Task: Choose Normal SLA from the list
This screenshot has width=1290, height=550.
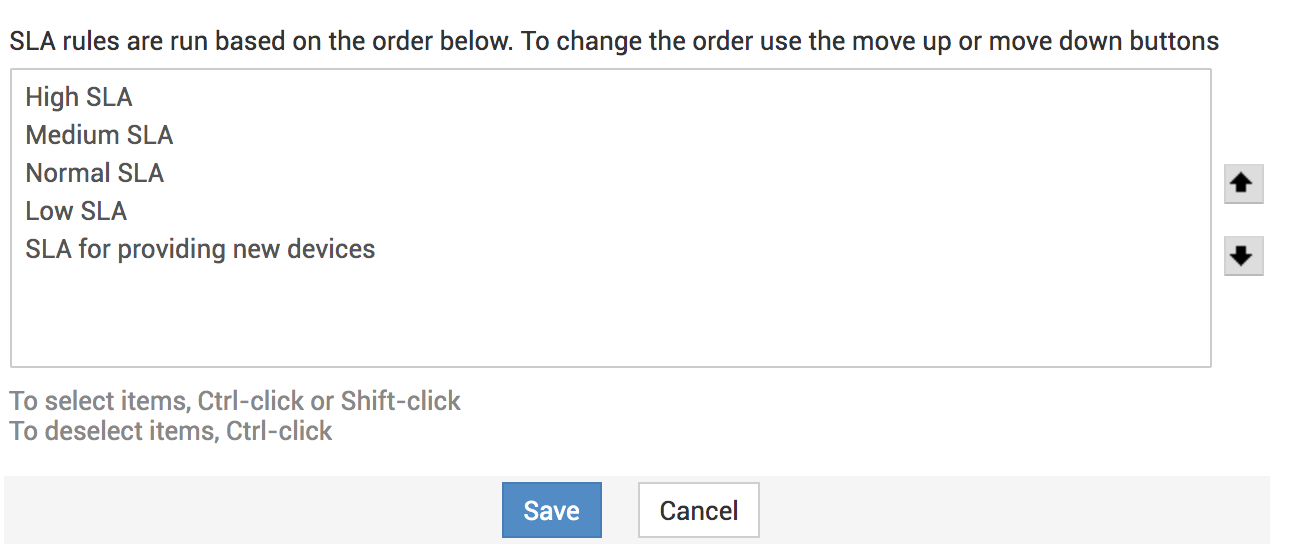Action: 94,173
